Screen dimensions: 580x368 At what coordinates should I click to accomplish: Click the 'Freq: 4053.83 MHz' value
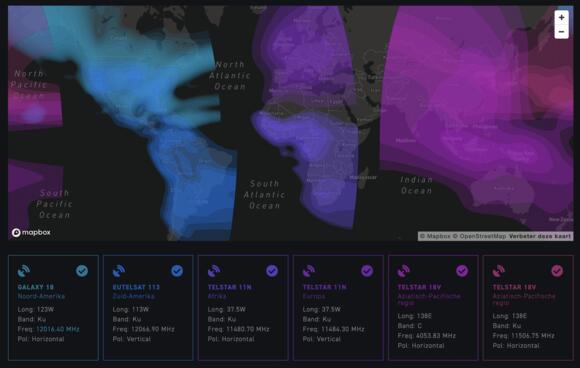click(x=427, y=336)
